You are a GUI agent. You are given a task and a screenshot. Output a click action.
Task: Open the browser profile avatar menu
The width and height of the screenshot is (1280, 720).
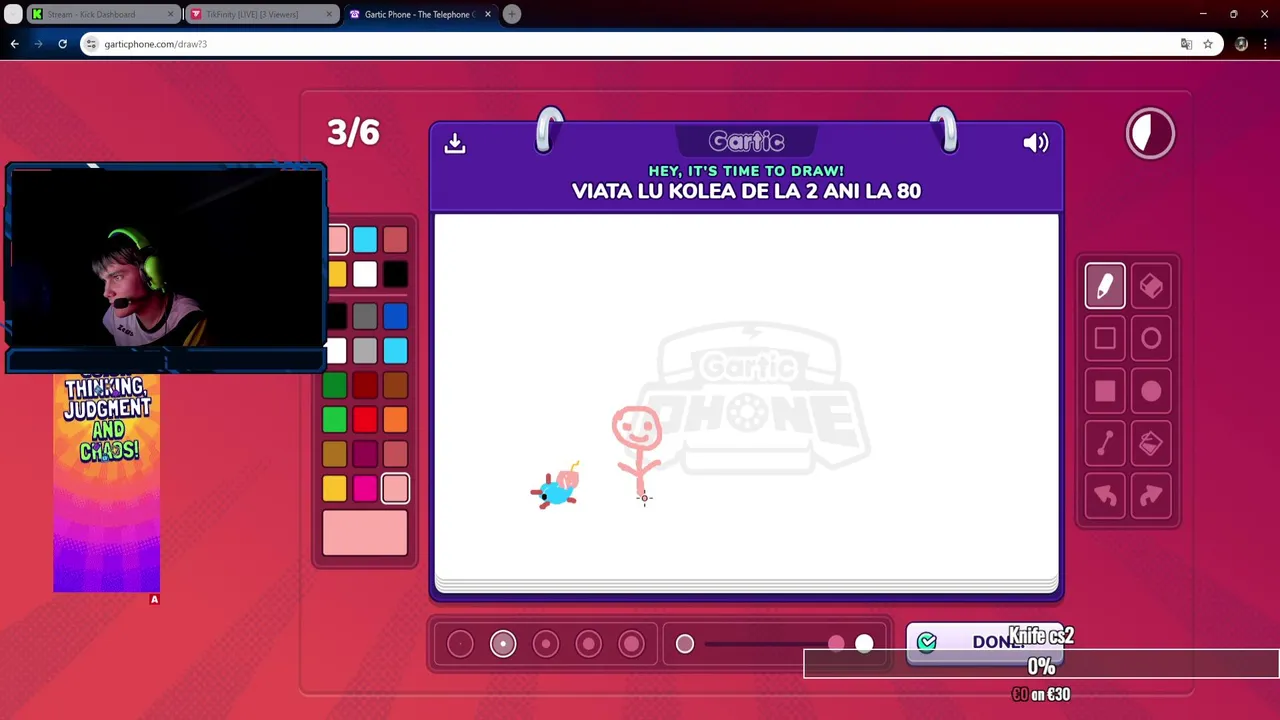pyautogui.click(x=1241, y=44)
